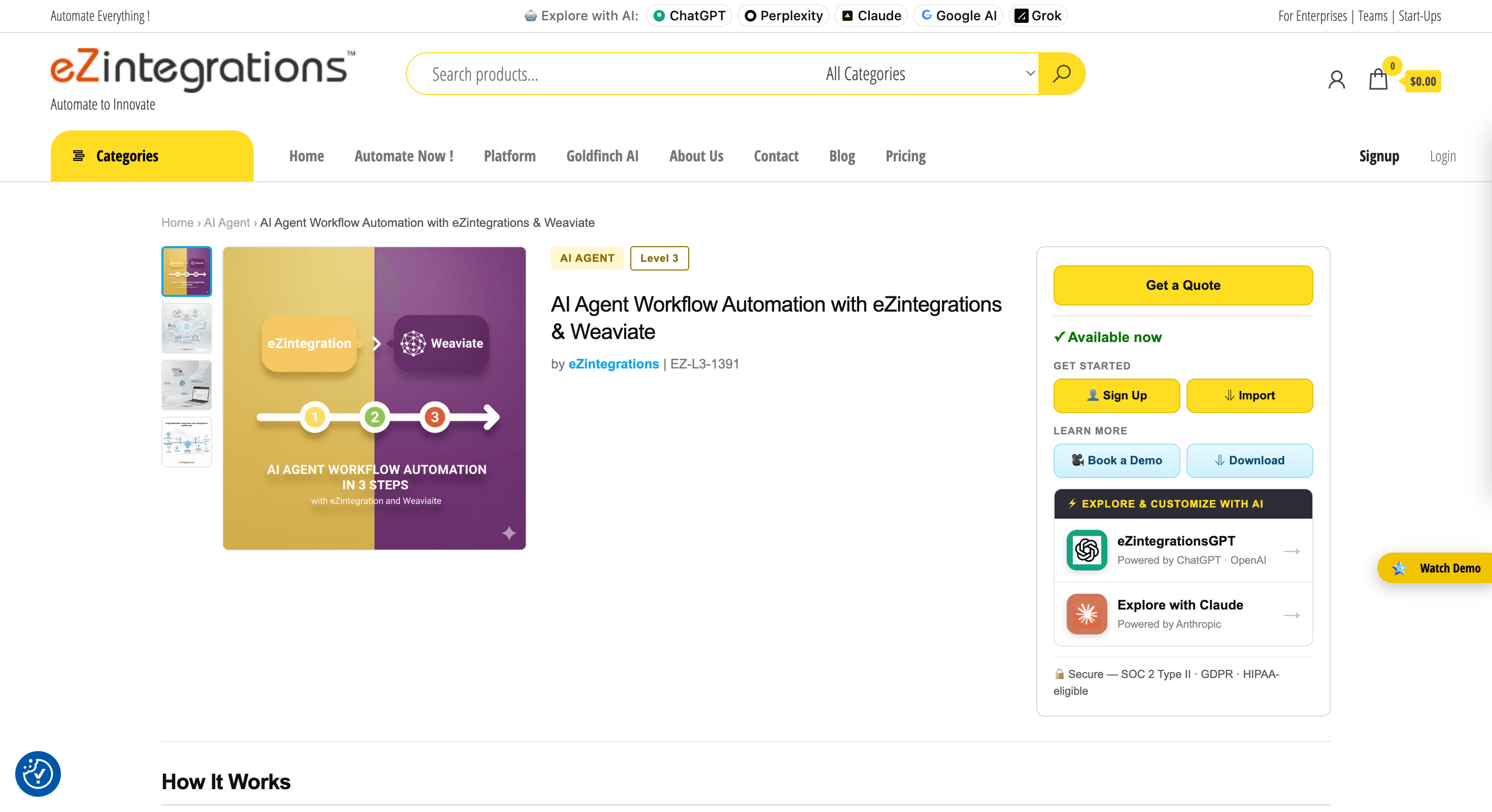Click the search magnifier icon button
This screenshot has height=812, width=1492.
point(1061,74)
